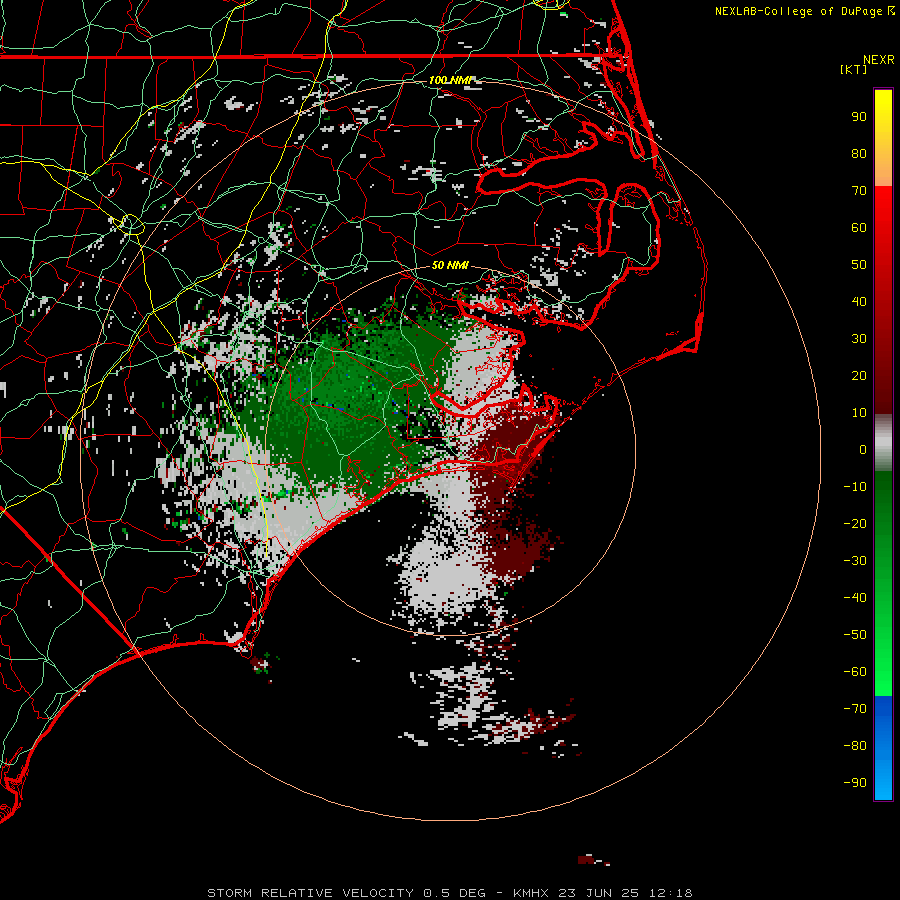This screenshot has height=900, width=900.
Task: Click the -60 value on the velocity scale
Action: click(x=855, y=672)
